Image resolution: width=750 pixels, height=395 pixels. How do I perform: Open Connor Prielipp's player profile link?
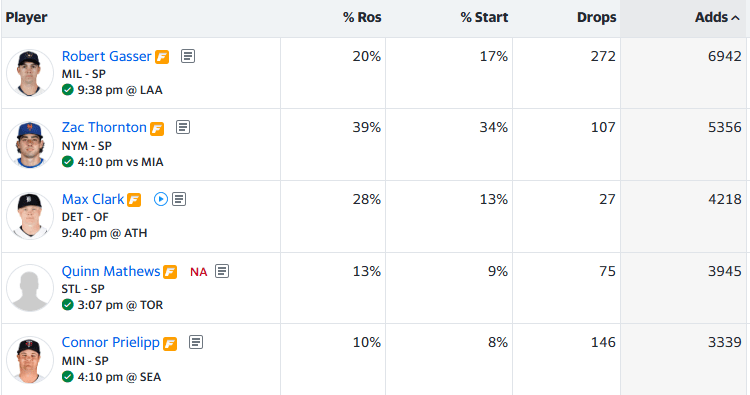click(x=110, y=342)
